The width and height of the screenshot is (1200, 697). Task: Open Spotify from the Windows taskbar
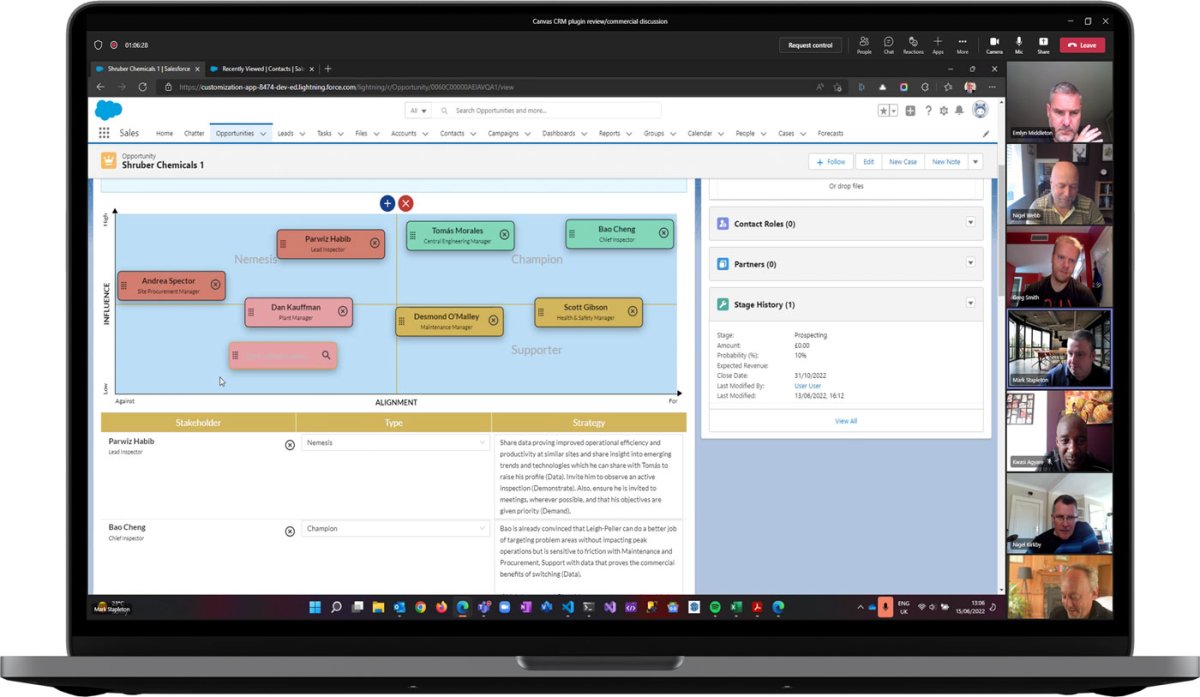click(715, 607)
